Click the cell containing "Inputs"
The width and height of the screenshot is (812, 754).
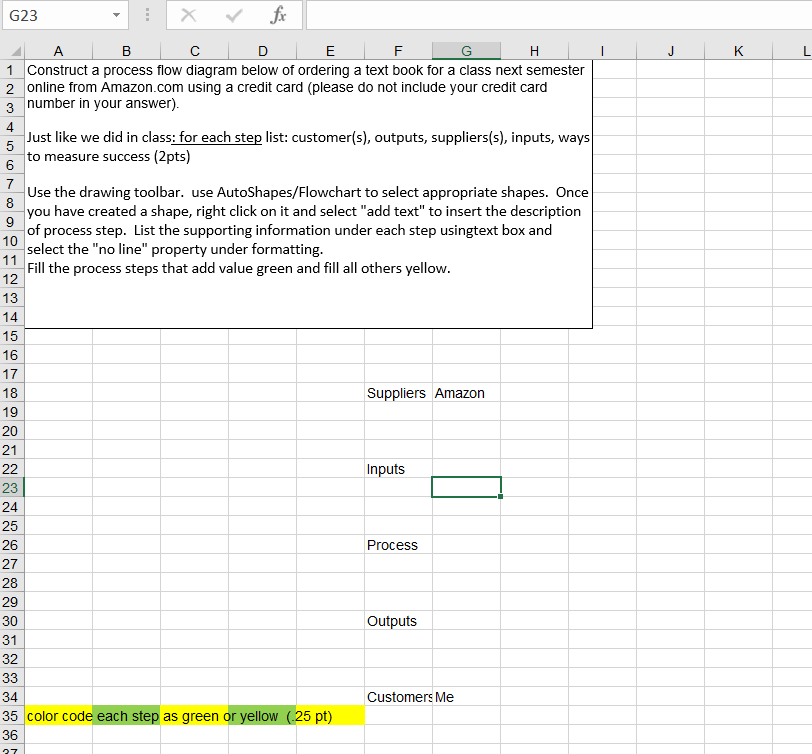point(398,469)
